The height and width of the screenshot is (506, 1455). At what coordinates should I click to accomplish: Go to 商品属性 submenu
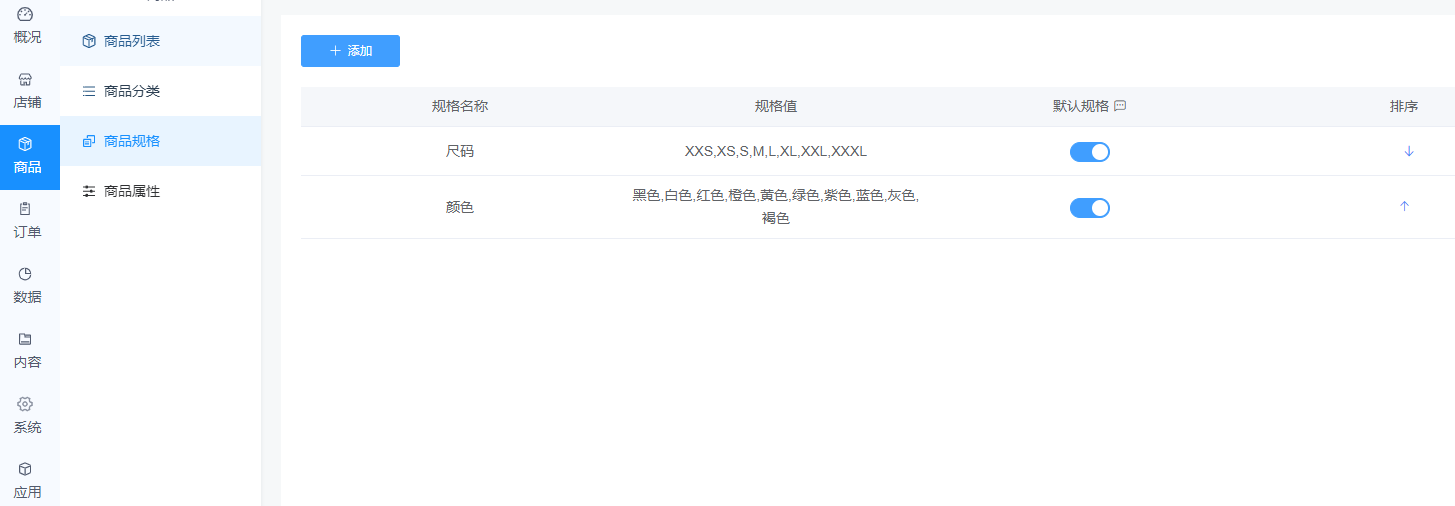(161, 191)
